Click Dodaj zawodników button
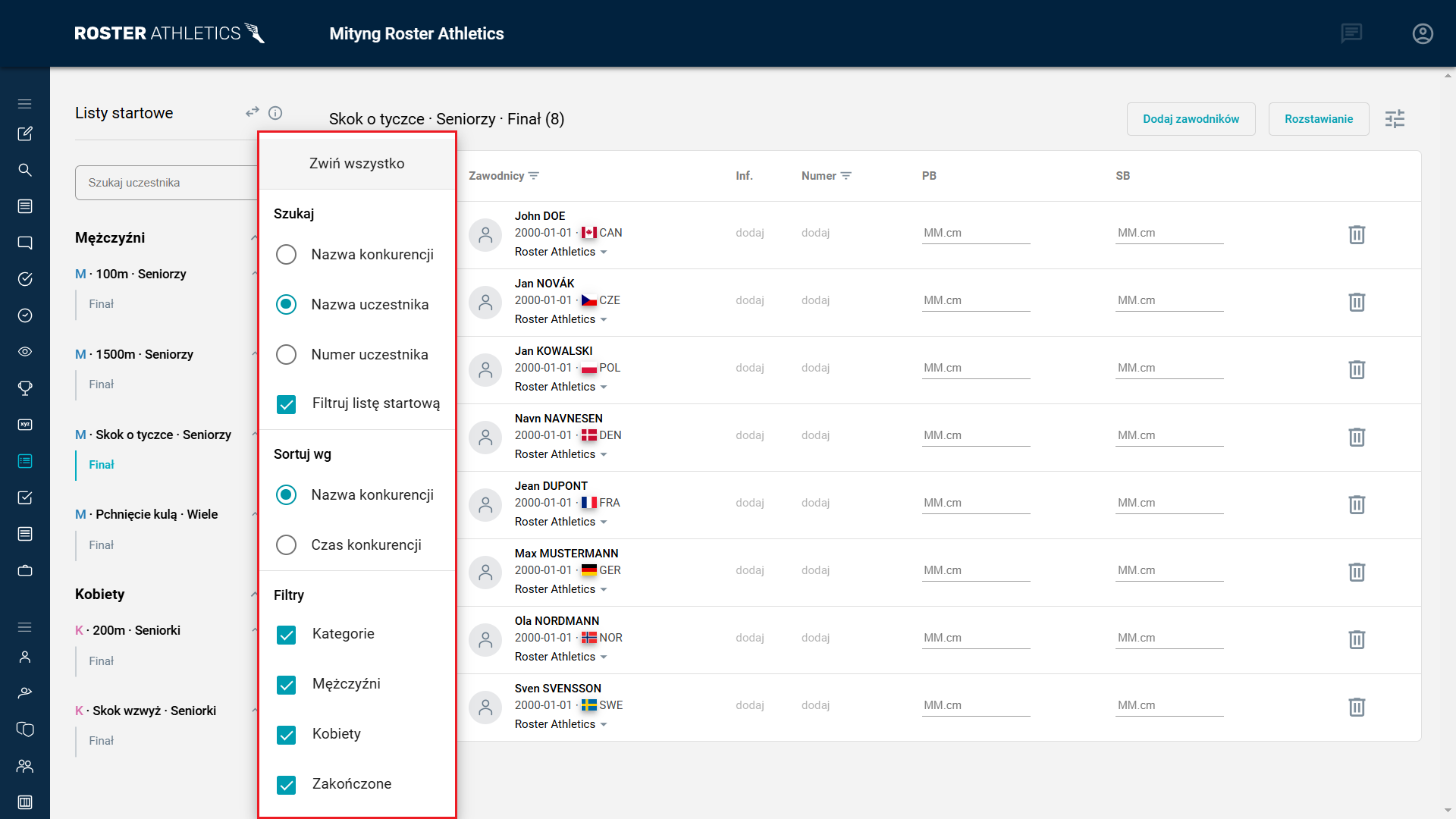Screen dimensions: 1456x819 [1191, 119]
